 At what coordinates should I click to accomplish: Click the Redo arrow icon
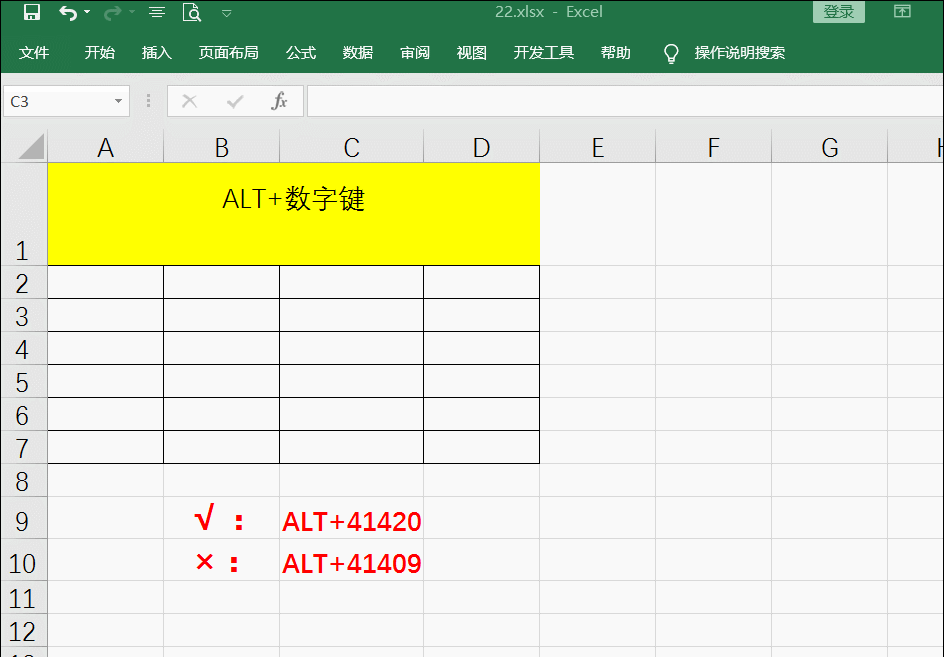point(112,13)
